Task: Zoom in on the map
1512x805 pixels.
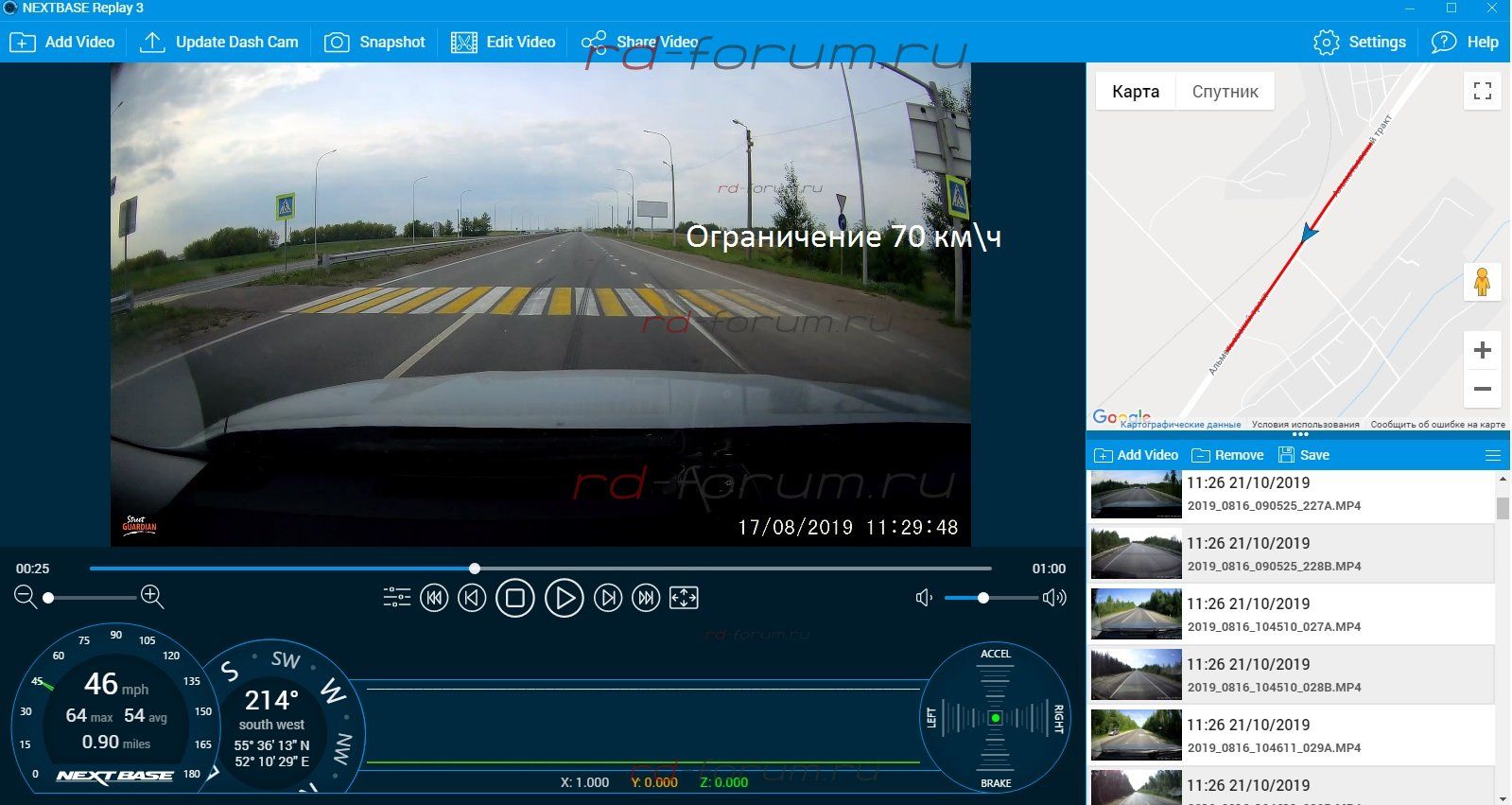Action: tap(1482, 351)
